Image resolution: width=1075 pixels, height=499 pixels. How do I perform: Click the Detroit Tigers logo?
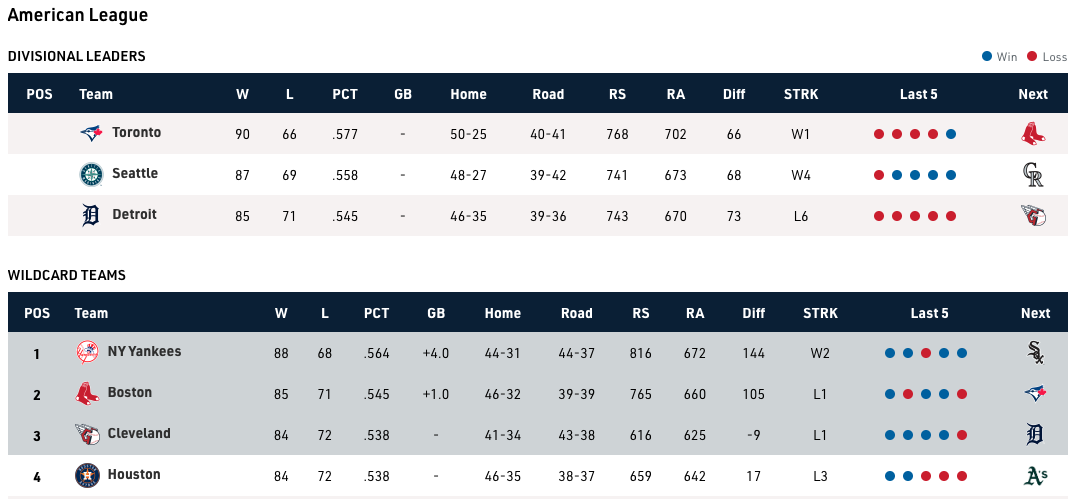point(92,215)
